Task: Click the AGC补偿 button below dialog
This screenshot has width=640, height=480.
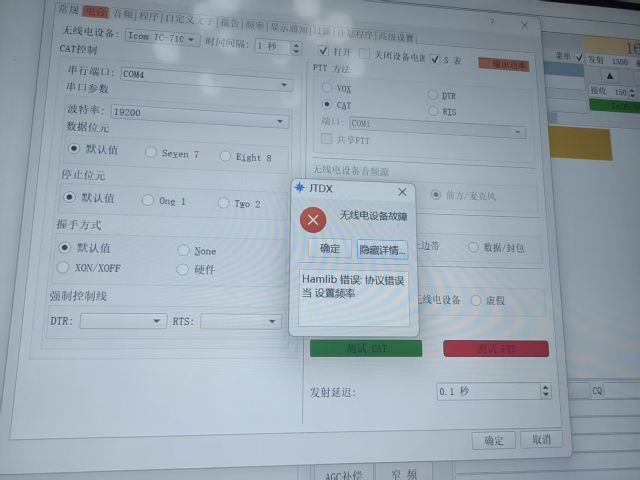Action: [344, 473]
